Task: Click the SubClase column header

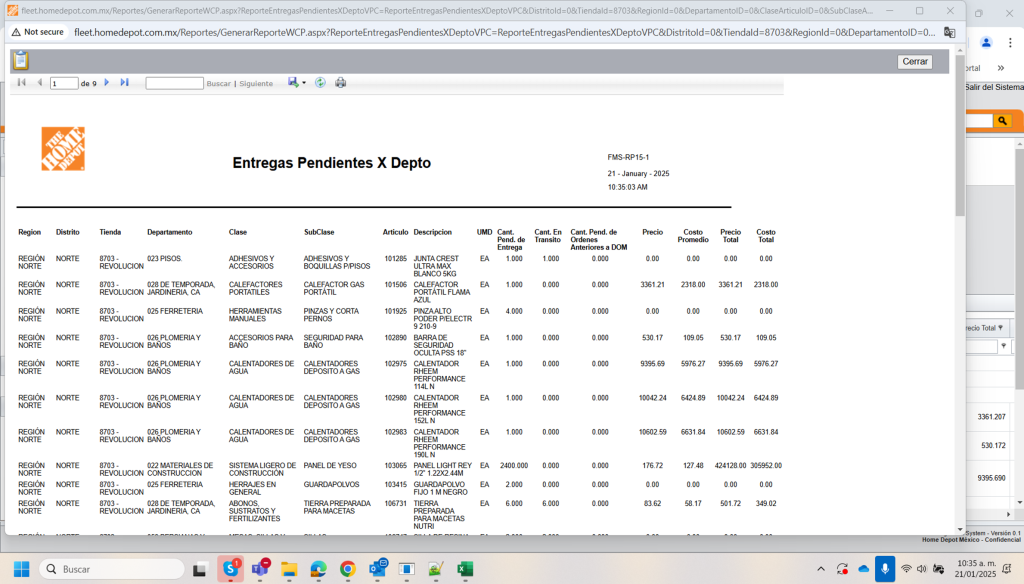Action: click(x=319, y=232)
